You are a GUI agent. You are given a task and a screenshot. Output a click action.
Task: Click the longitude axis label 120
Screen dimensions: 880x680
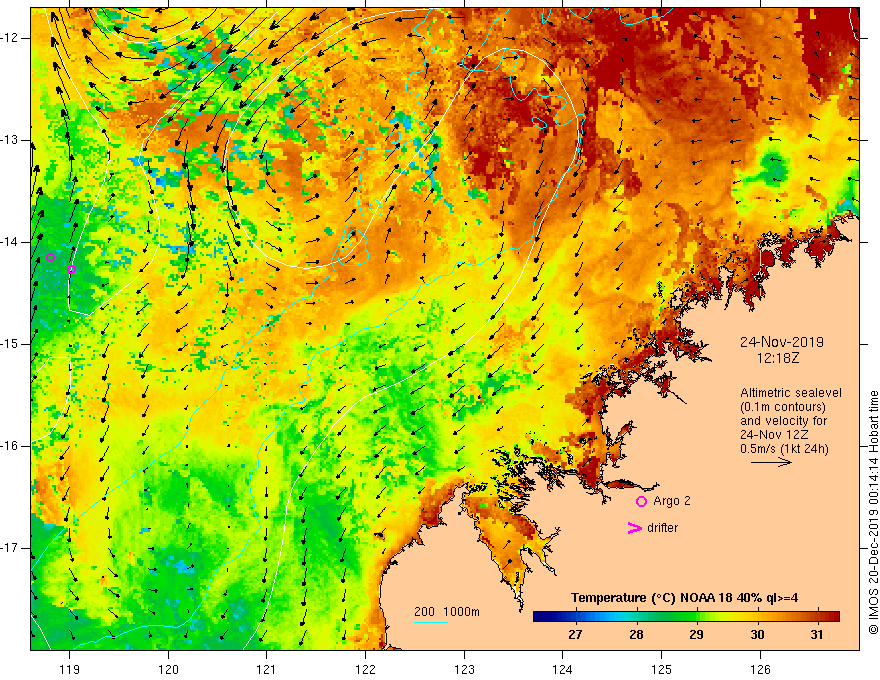pos(168,669)
